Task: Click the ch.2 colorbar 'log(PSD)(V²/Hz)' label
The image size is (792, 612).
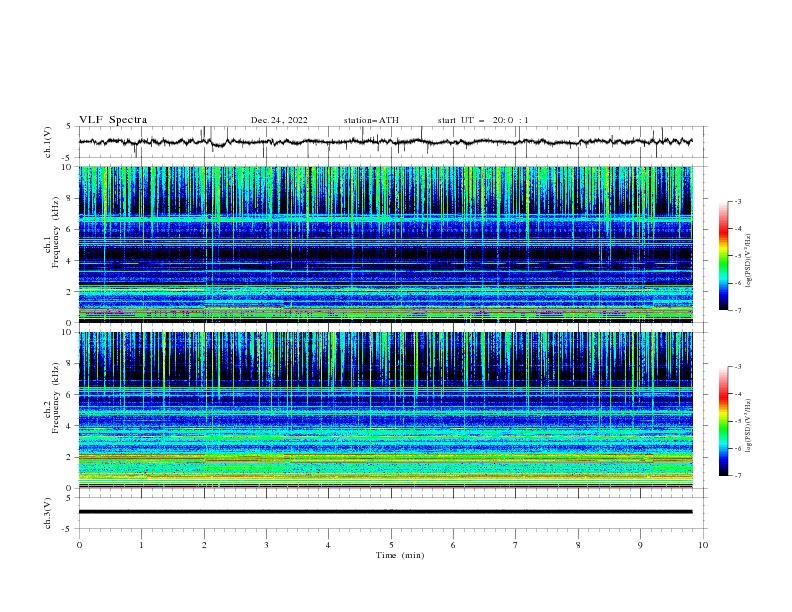Action: (x=749, y=426)
